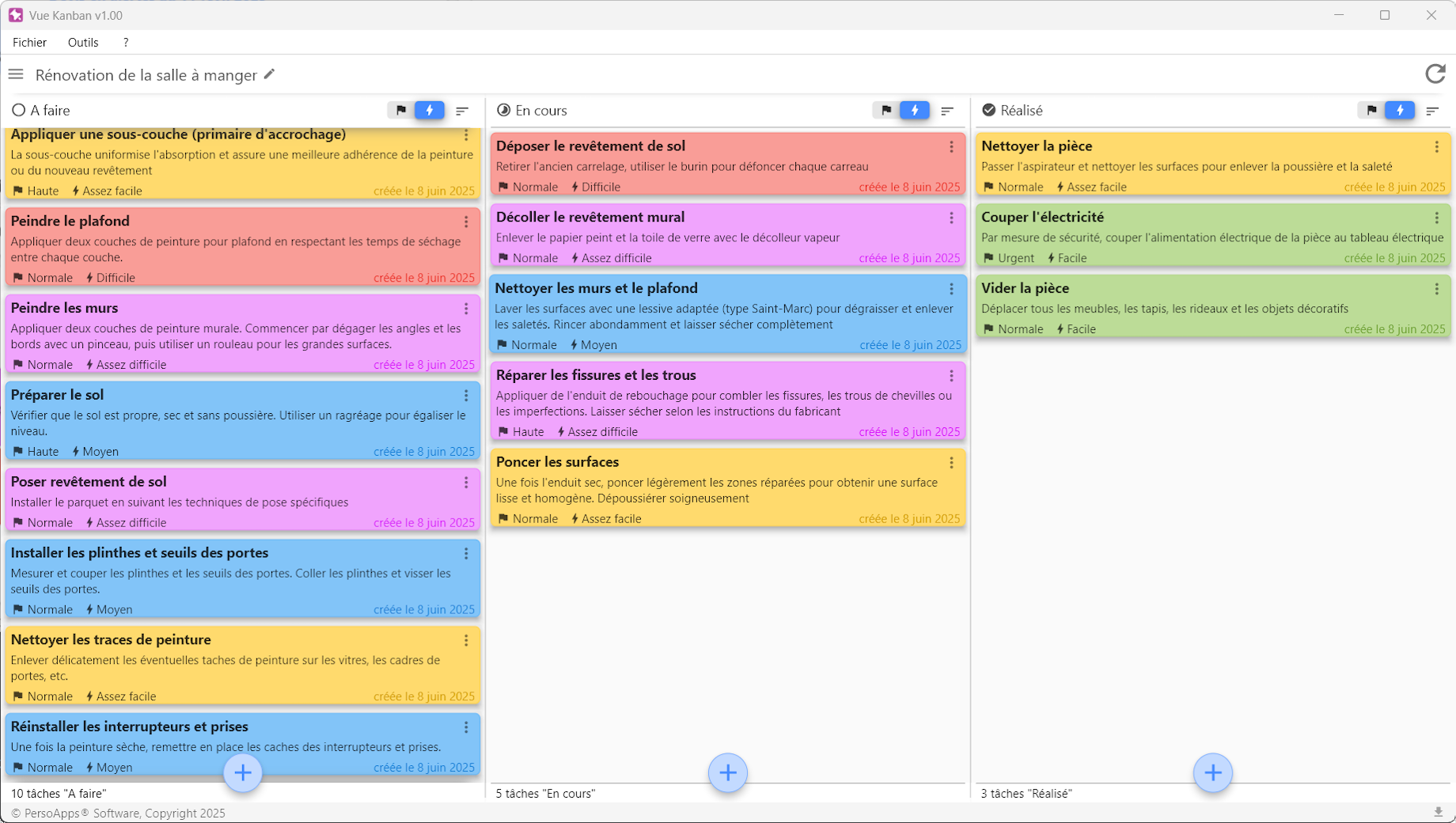Edit board title with pencil icon
This screenshot has width=1456, height=823.
click(x=269, y=74)
